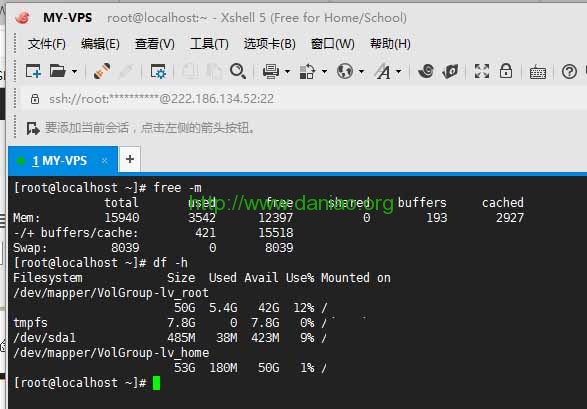Image resolution: width=587 pixels, height=409 pixels.
Task: Click the buffers value 193
Action: coord(437,218)
